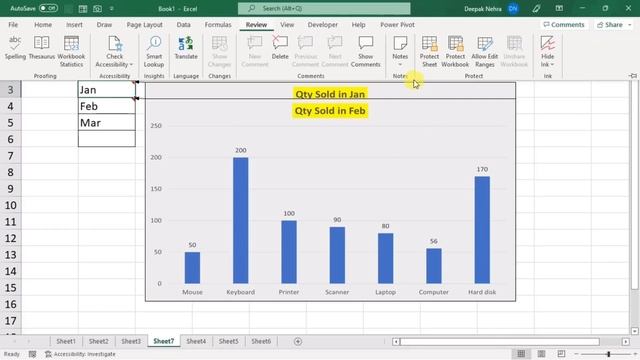Click Protect Workbook
640x360 pixels.
(x=455, y=51)
